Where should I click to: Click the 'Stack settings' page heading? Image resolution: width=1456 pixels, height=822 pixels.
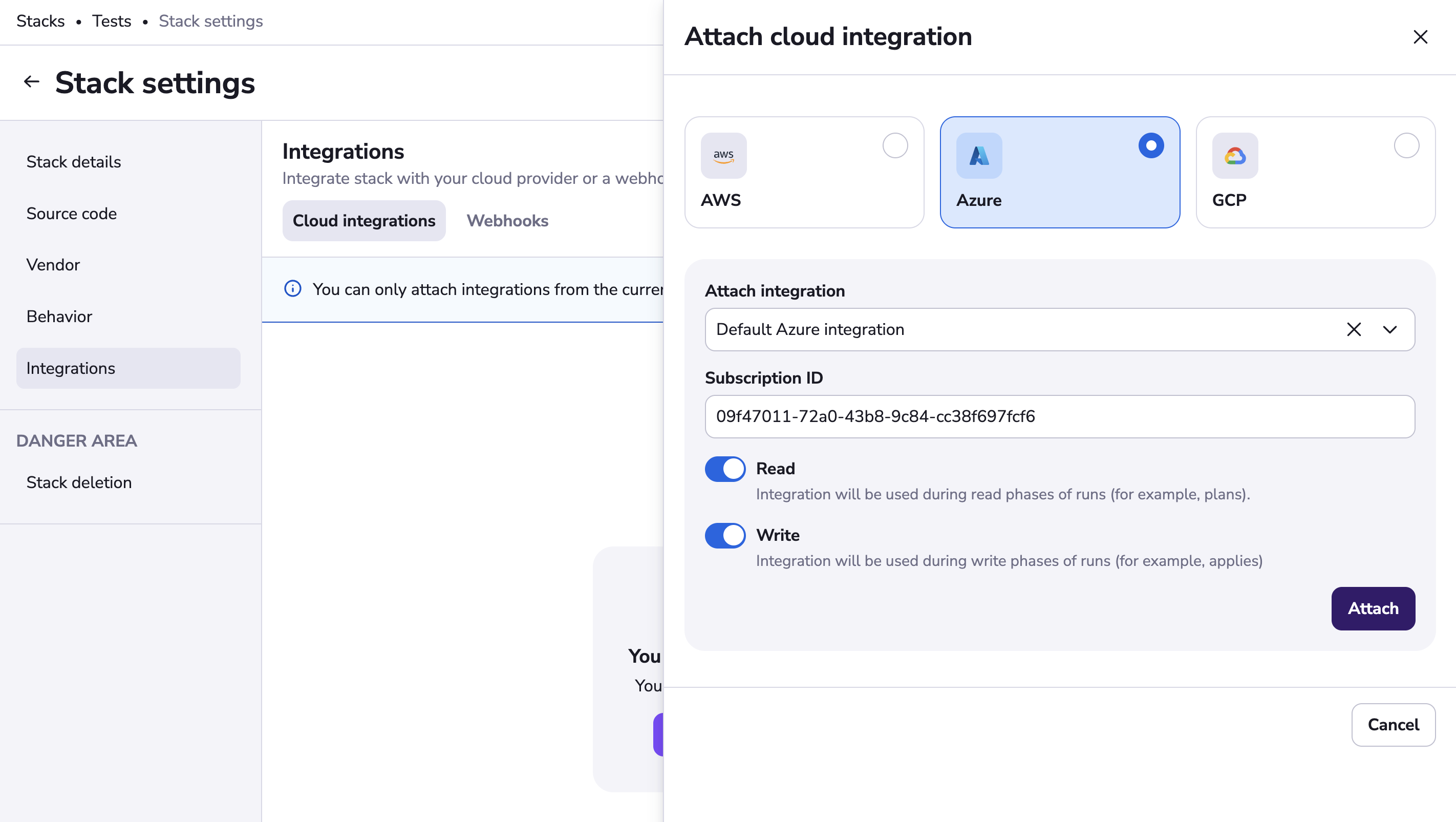(155, 83)
